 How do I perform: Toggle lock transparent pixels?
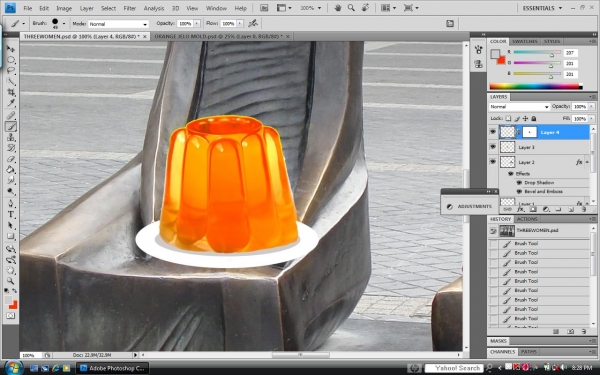[x=508, y=119]
